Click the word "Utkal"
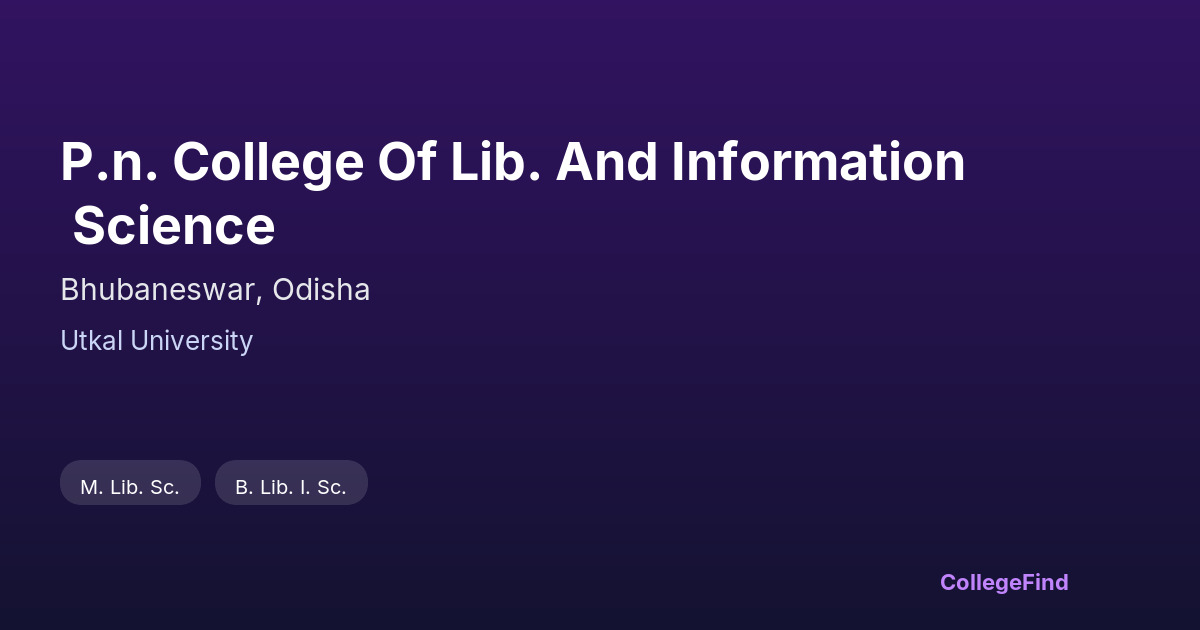Viewport: 1200px width, 630px height. 91,341
